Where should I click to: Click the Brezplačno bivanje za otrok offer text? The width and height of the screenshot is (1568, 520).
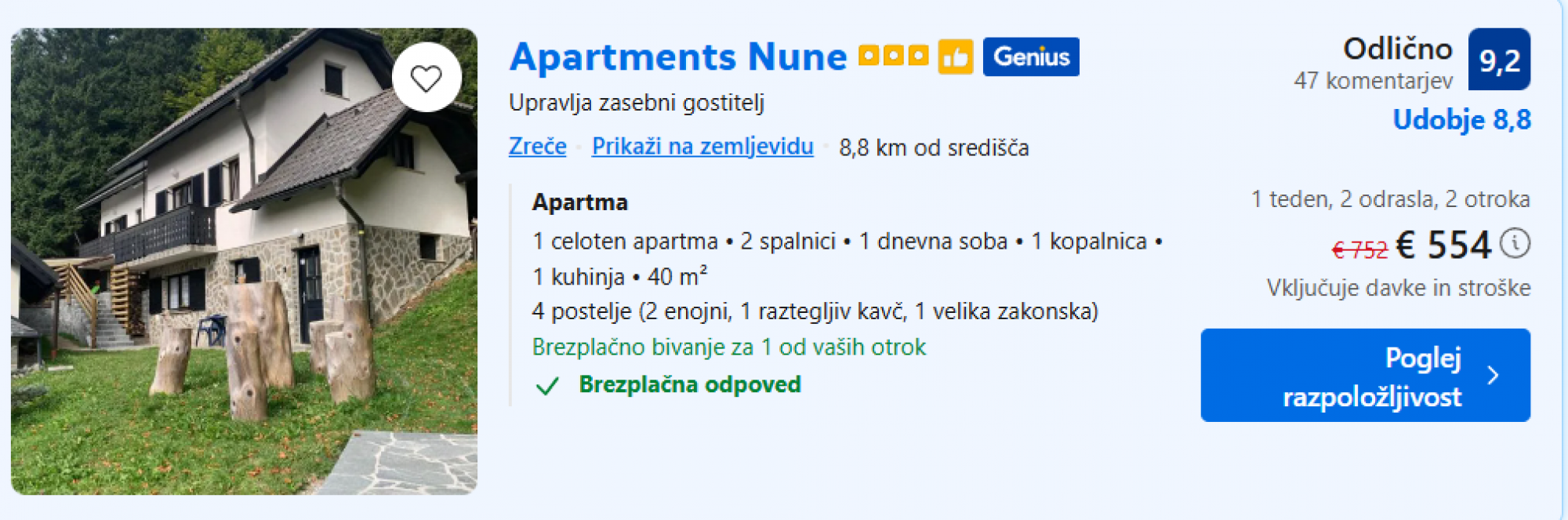[x=729, y=347]
